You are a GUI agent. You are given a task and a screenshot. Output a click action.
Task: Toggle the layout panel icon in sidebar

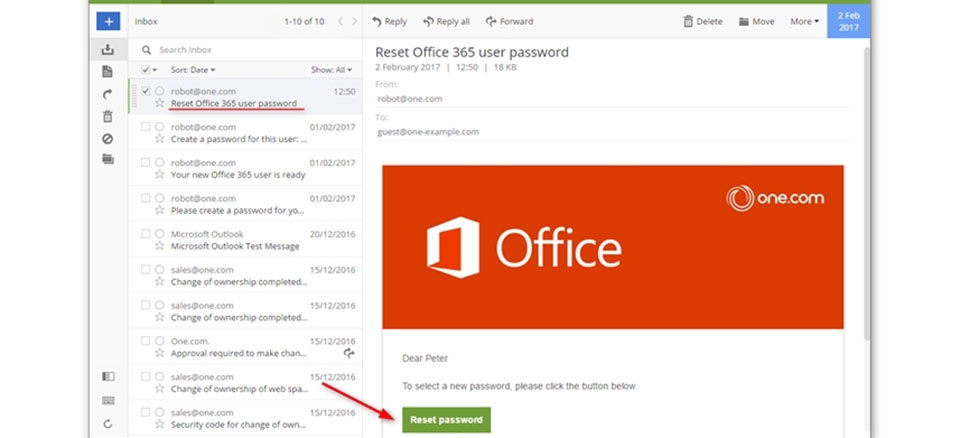coord(108,377)
